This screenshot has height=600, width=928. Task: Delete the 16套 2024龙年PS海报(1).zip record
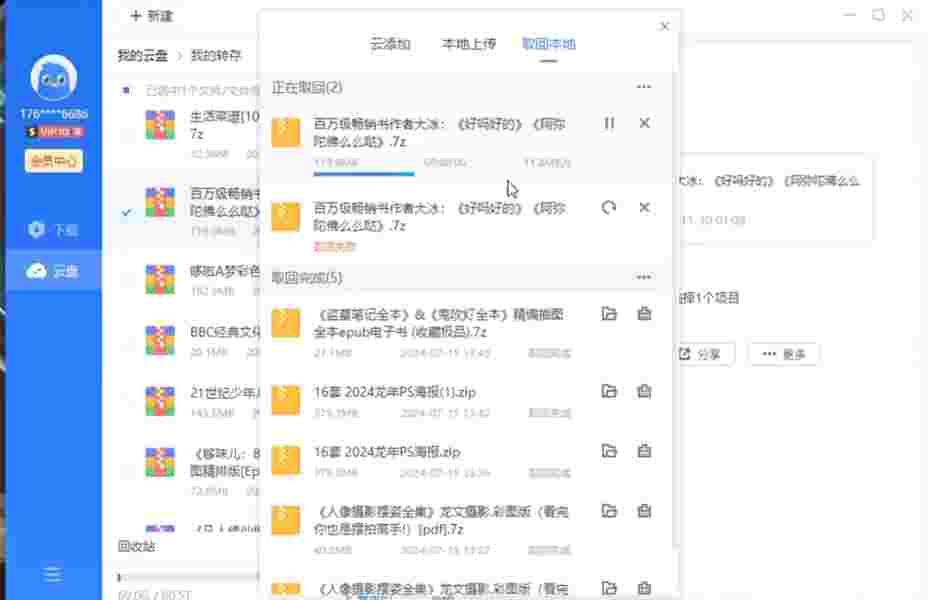(x=644, y=391)
